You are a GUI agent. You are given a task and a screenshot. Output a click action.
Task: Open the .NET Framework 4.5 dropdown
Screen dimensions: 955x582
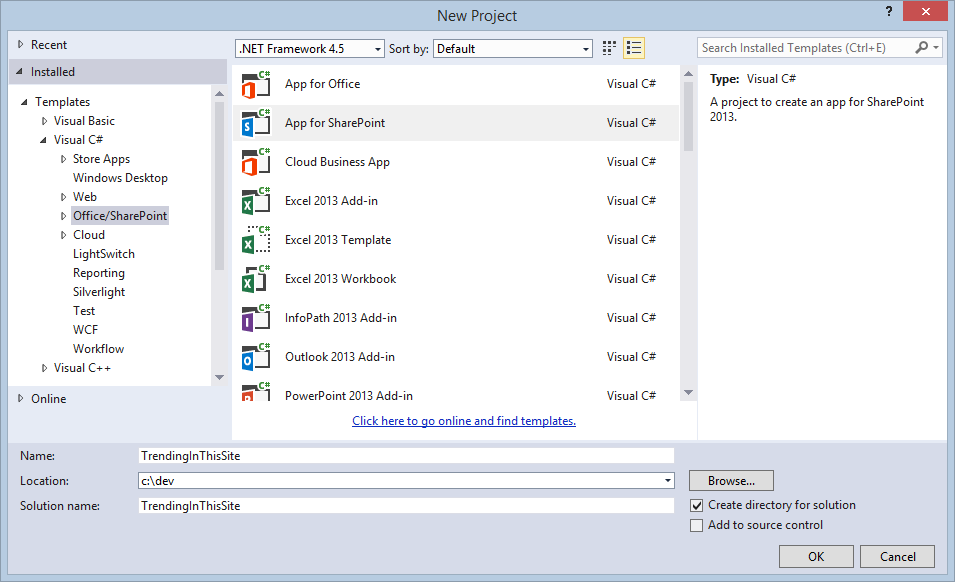[x=310, y=49]
